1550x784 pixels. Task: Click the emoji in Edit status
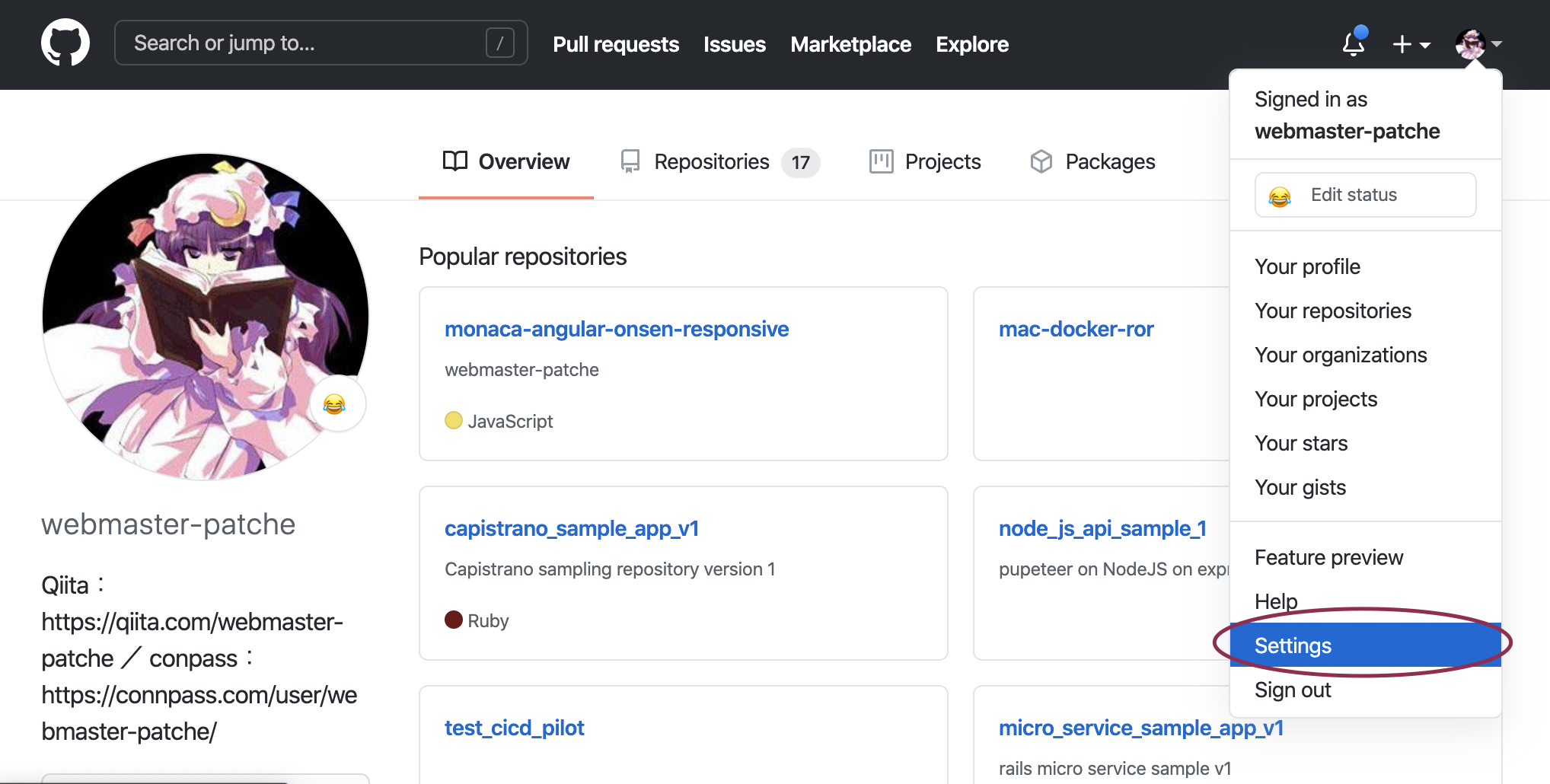(x=1280, y=196)
